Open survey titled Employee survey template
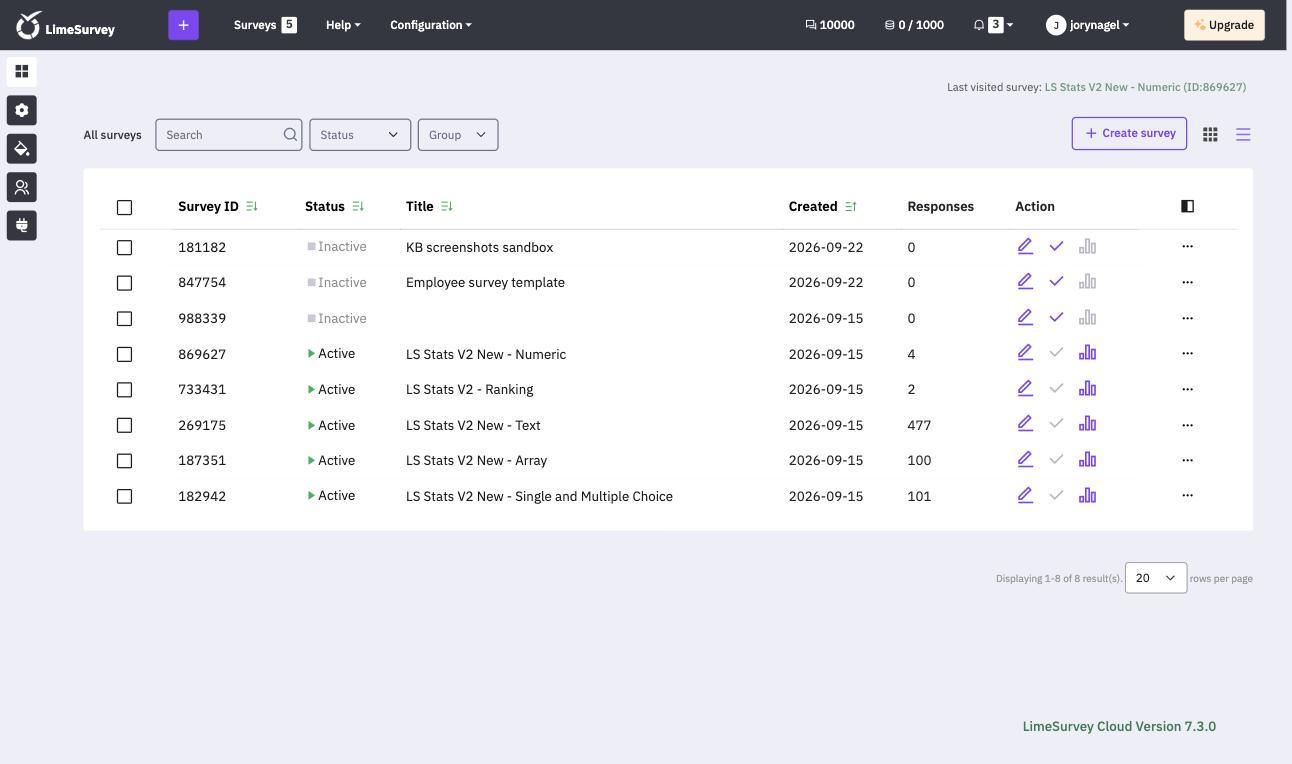This screenshot has width=1292, height=764. 485,282
